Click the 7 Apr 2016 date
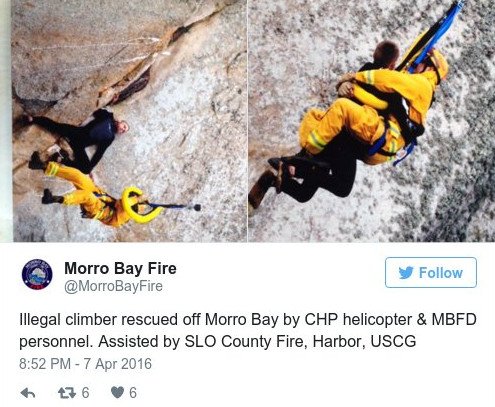Screen dimensions: 495x407 tap(117, 364)
